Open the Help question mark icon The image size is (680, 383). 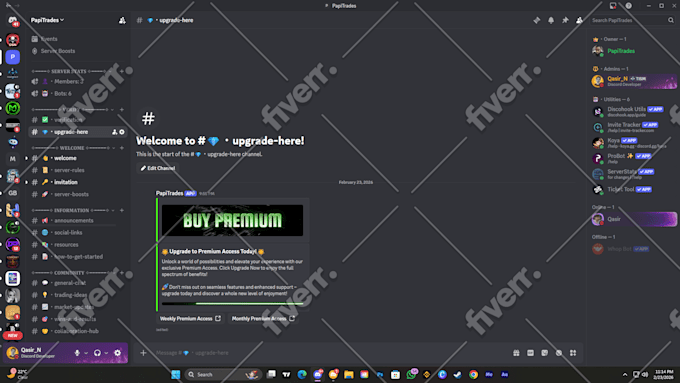[x=628, y=6]
